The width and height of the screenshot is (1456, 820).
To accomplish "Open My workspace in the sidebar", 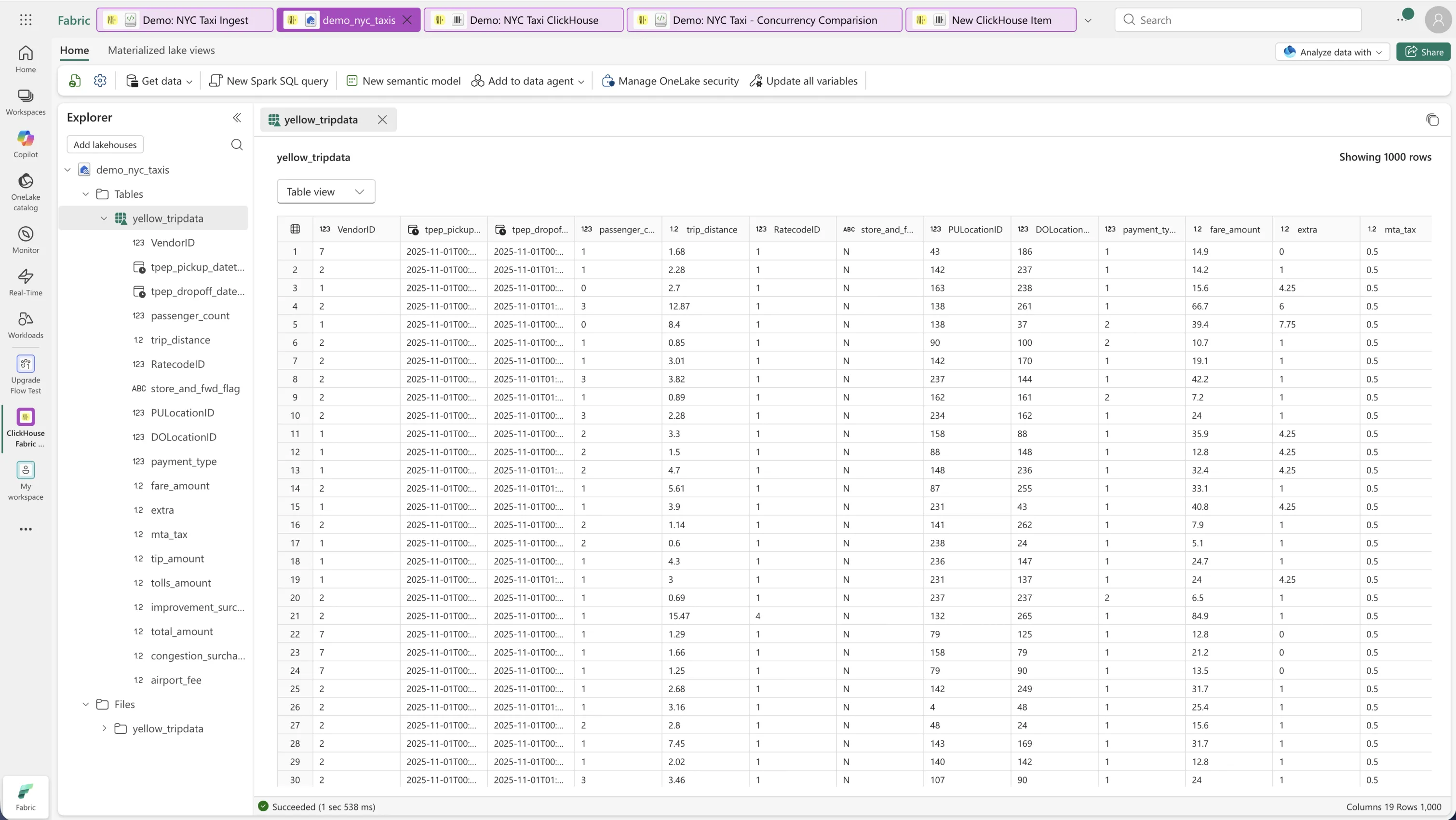I will tap(26, 481).
